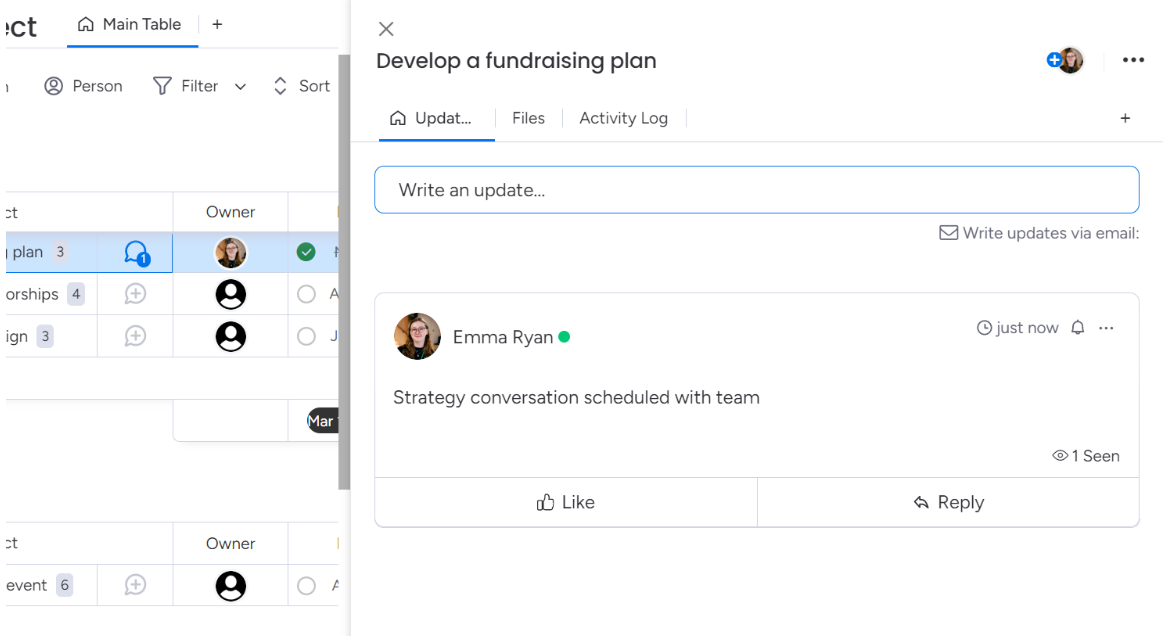Click add-update bubble in the sponsorships row
The image size is (1167, 636).
pos(135,295)
